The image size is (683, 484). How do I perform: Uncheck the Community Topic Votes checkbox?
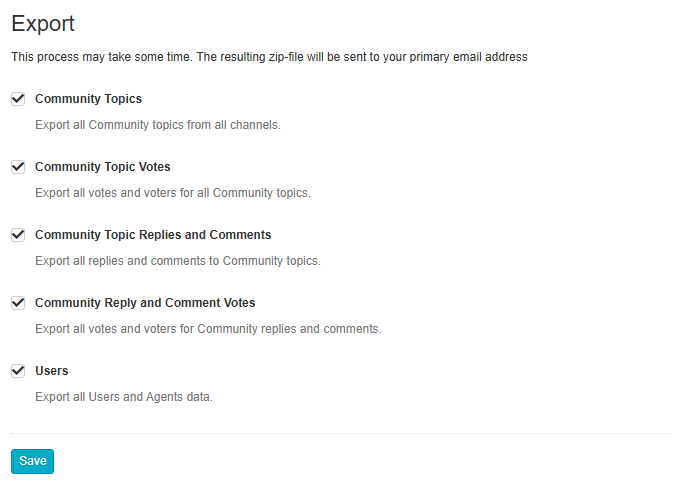pyautogui.click(x=18, y=167)
